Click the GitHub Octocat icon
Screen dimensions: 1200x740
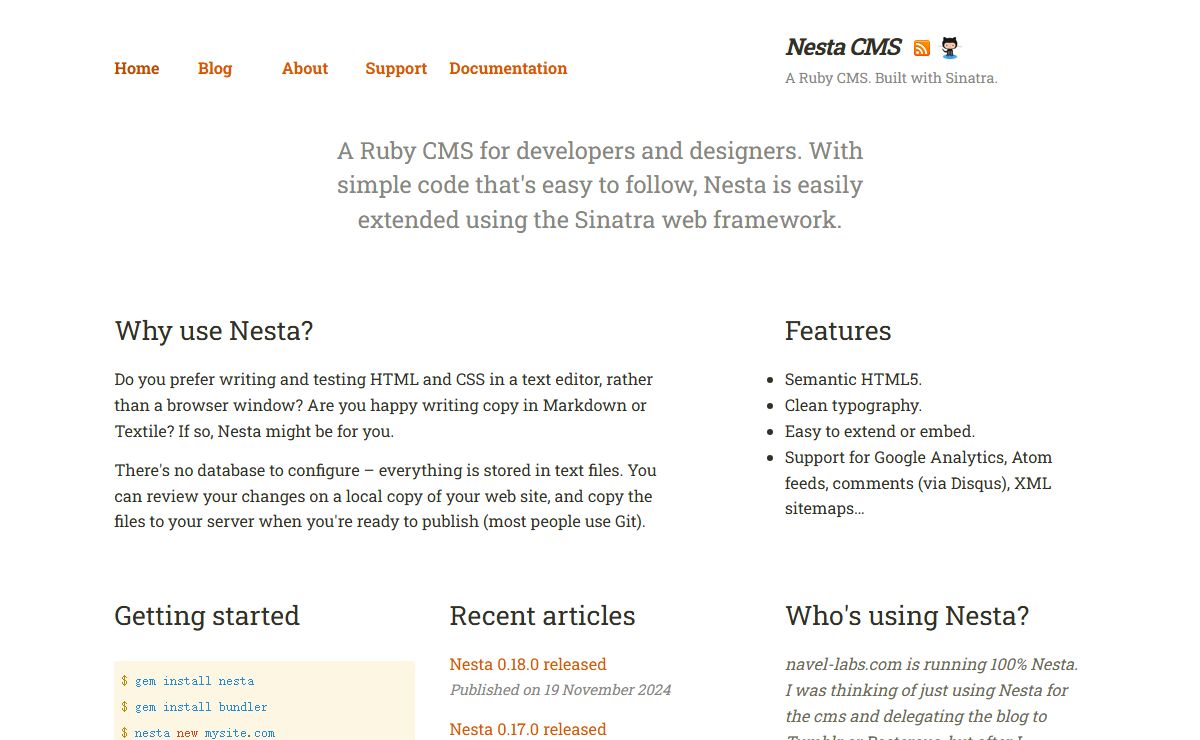950,48
